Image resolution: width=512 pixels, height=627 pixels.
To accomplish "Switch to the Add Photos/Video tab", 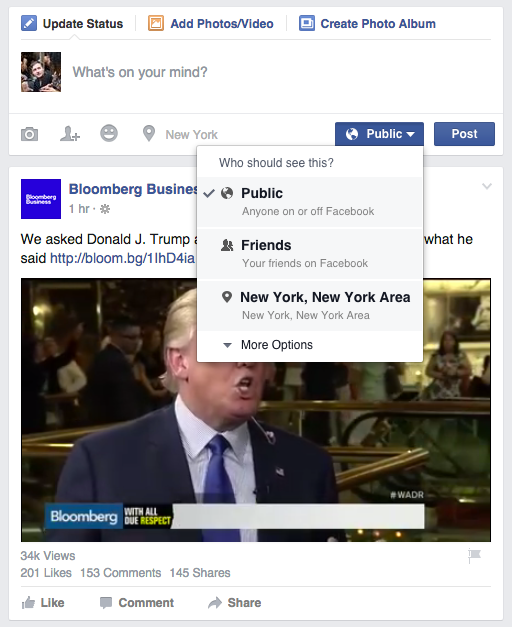I will tap(211, 24).
